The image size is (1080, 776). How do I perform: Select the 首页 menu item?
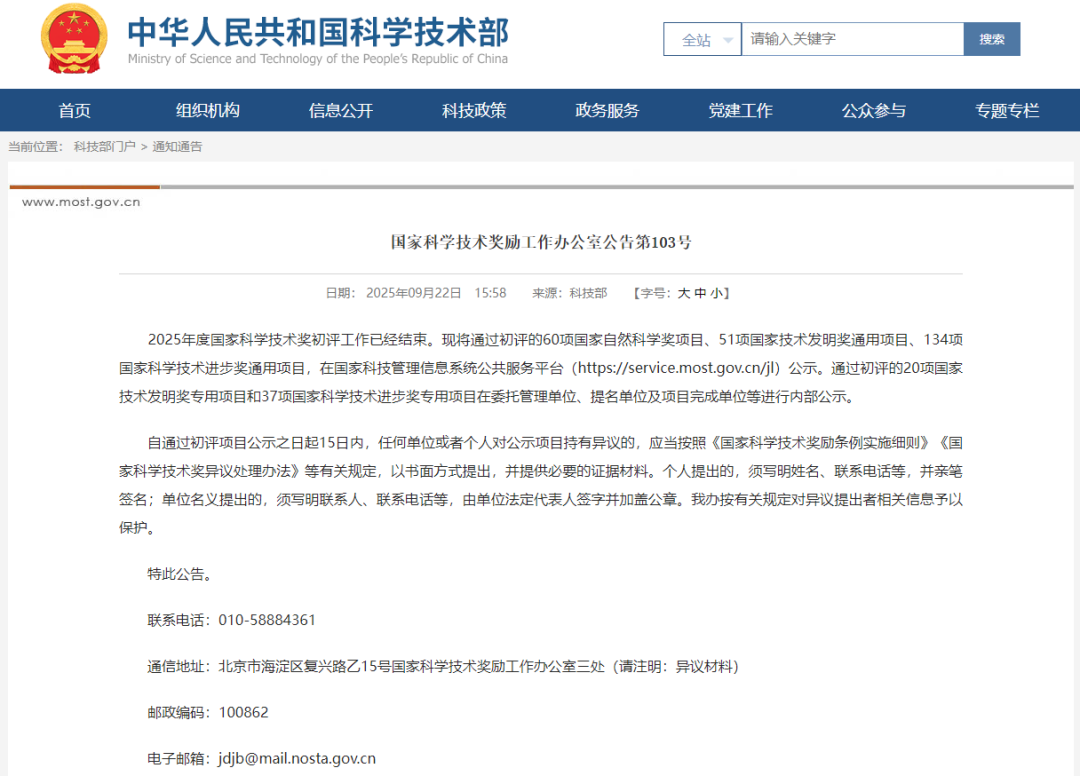tap(74, 110)
